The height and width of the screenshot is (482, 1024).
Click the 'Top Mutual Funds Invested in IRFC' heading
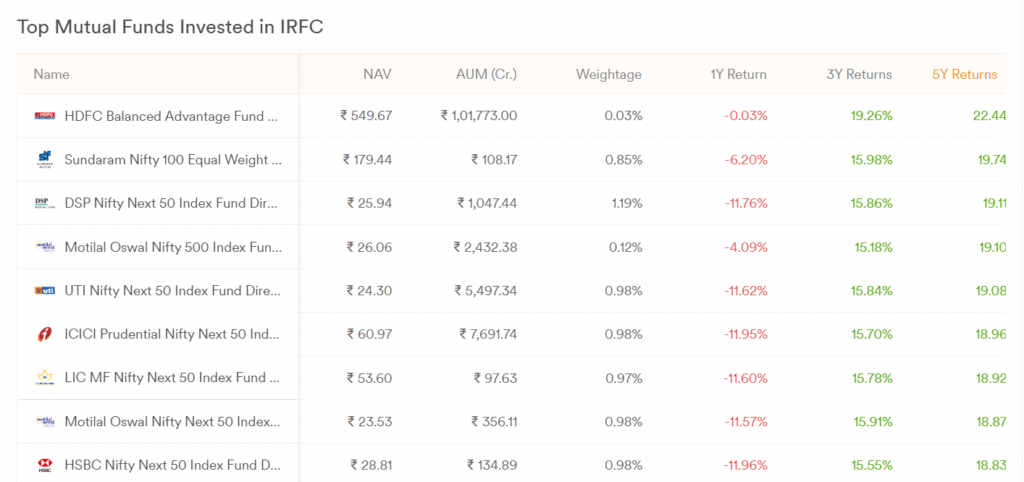tap(170, 27)
